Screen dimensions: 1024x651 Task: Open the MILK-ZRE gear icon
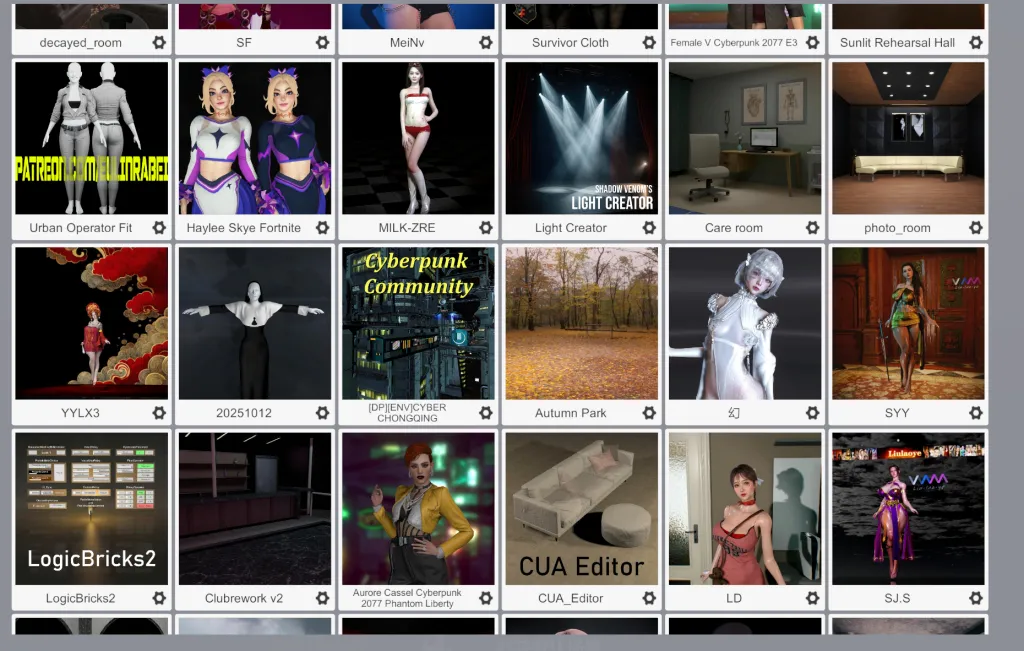(486, 228)
